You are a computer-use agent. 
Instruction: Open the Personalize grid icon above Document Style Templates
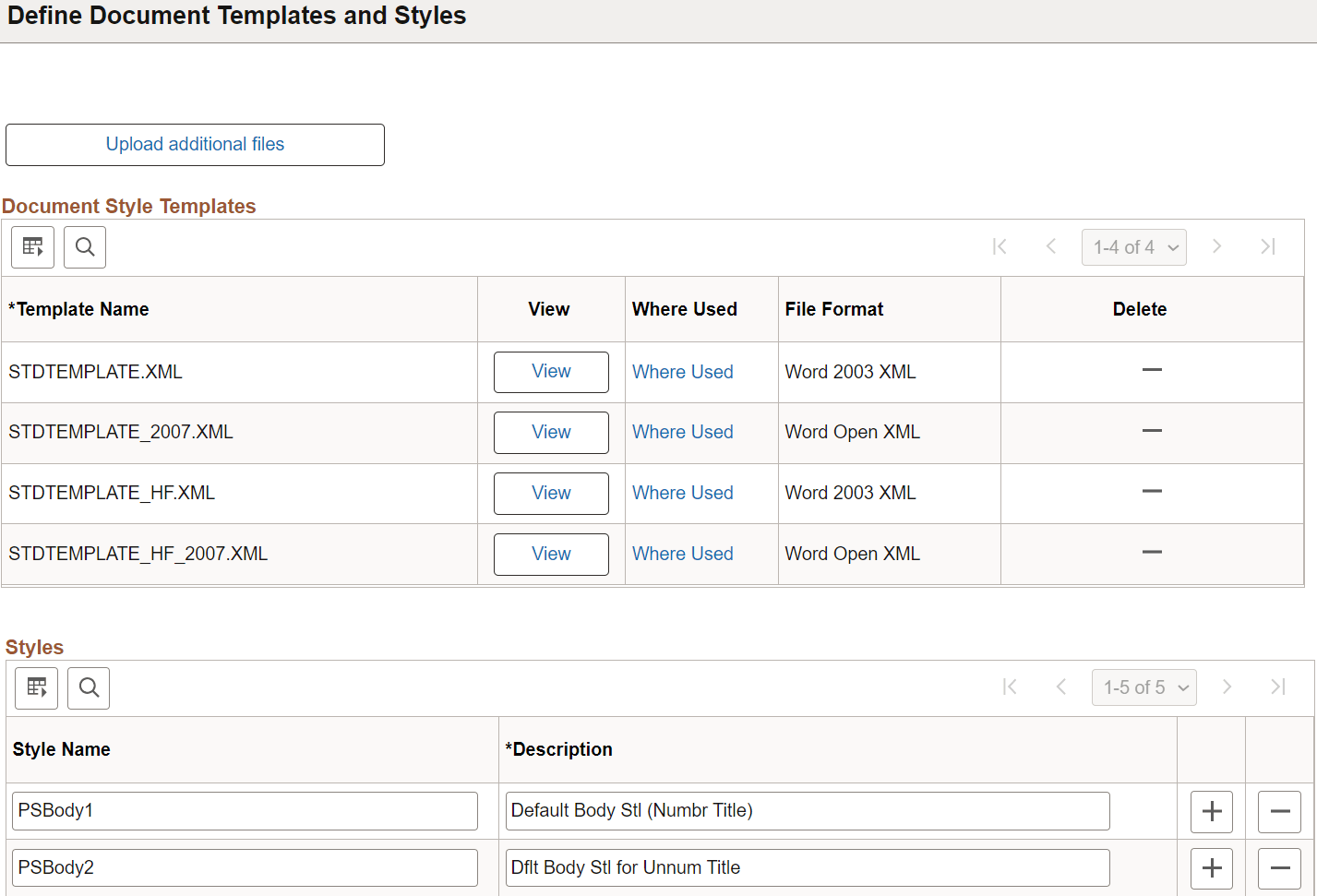pos(32,246)
